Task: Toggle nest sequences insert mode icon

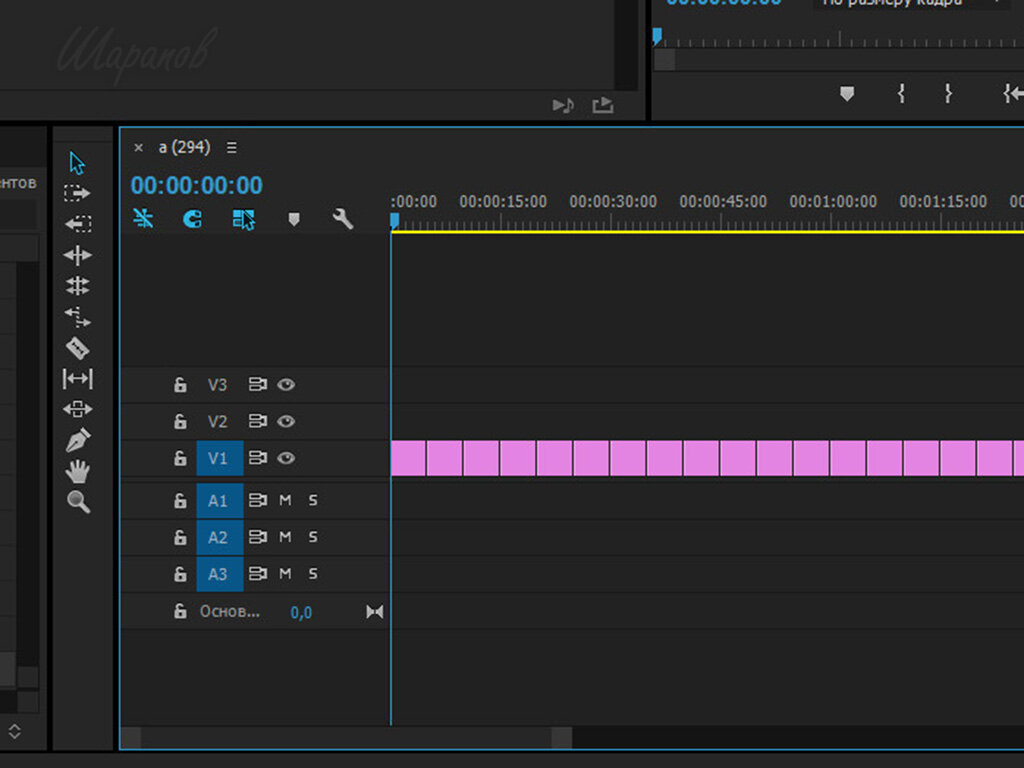Action: point(143,218)
